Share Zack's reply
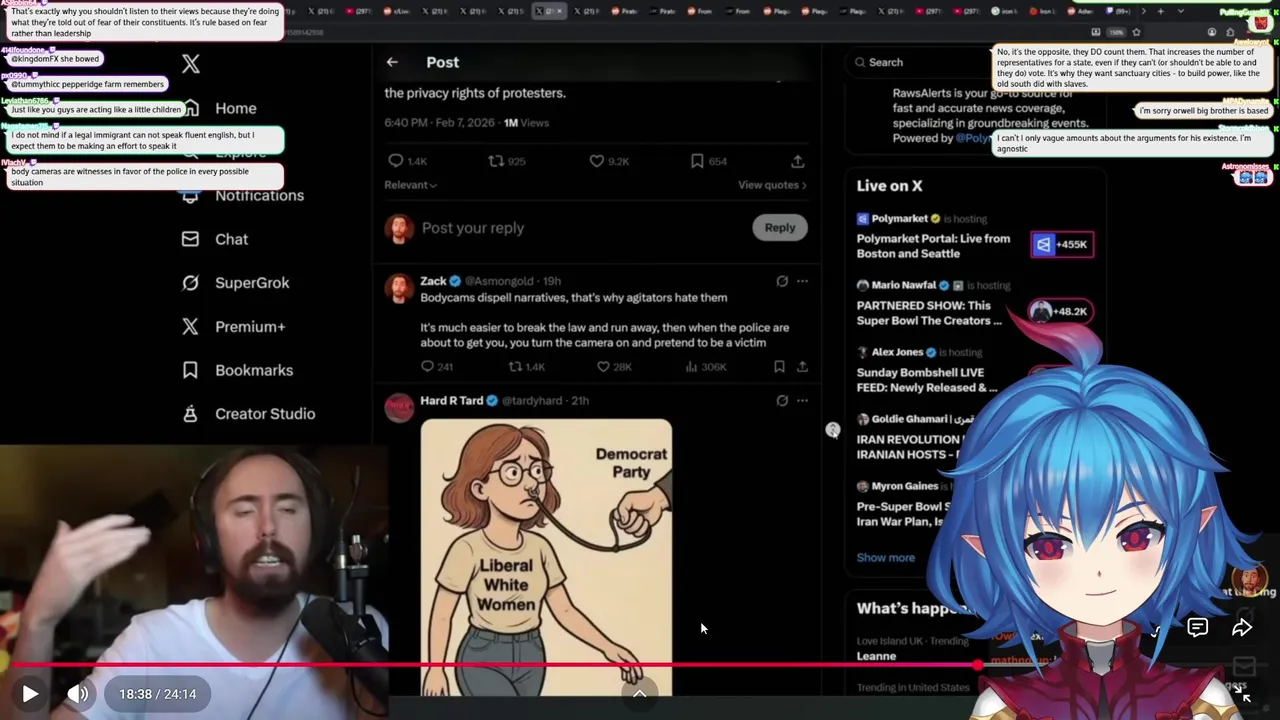 coord(802,367)
